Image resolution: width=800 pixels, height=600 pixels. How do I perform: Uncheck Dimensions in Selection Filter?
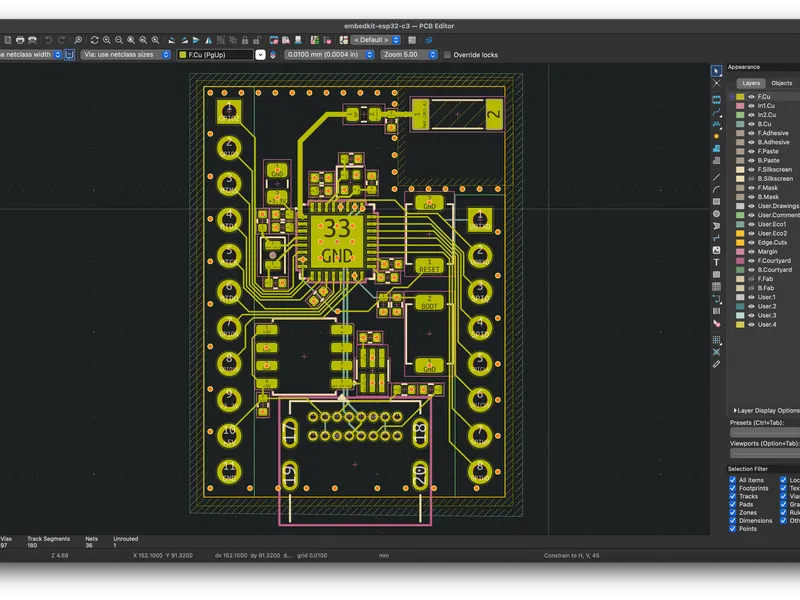[733, 520]
